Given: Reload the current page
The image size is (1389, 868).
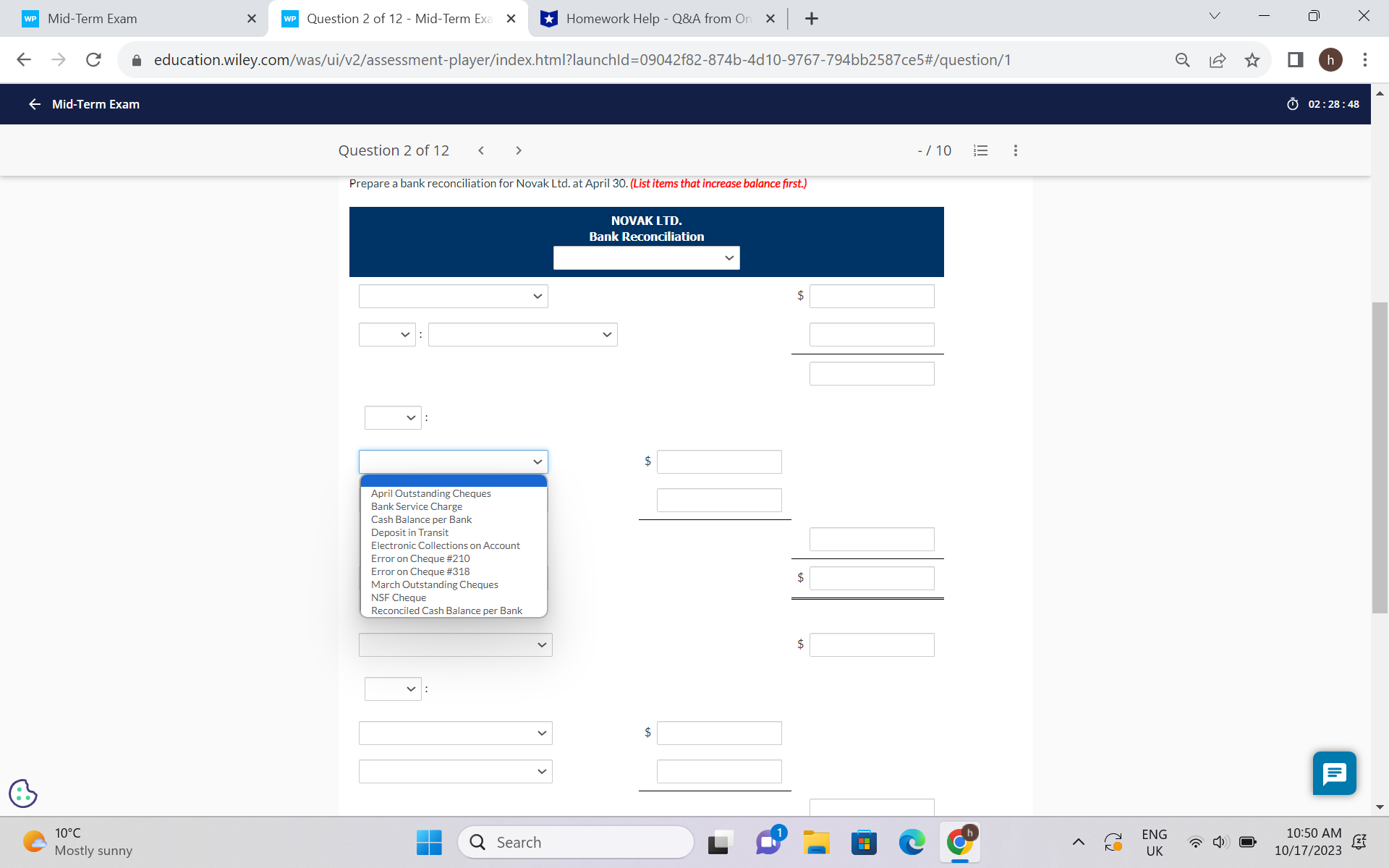Looking at the screenshot, I should (x=93, y=59).
